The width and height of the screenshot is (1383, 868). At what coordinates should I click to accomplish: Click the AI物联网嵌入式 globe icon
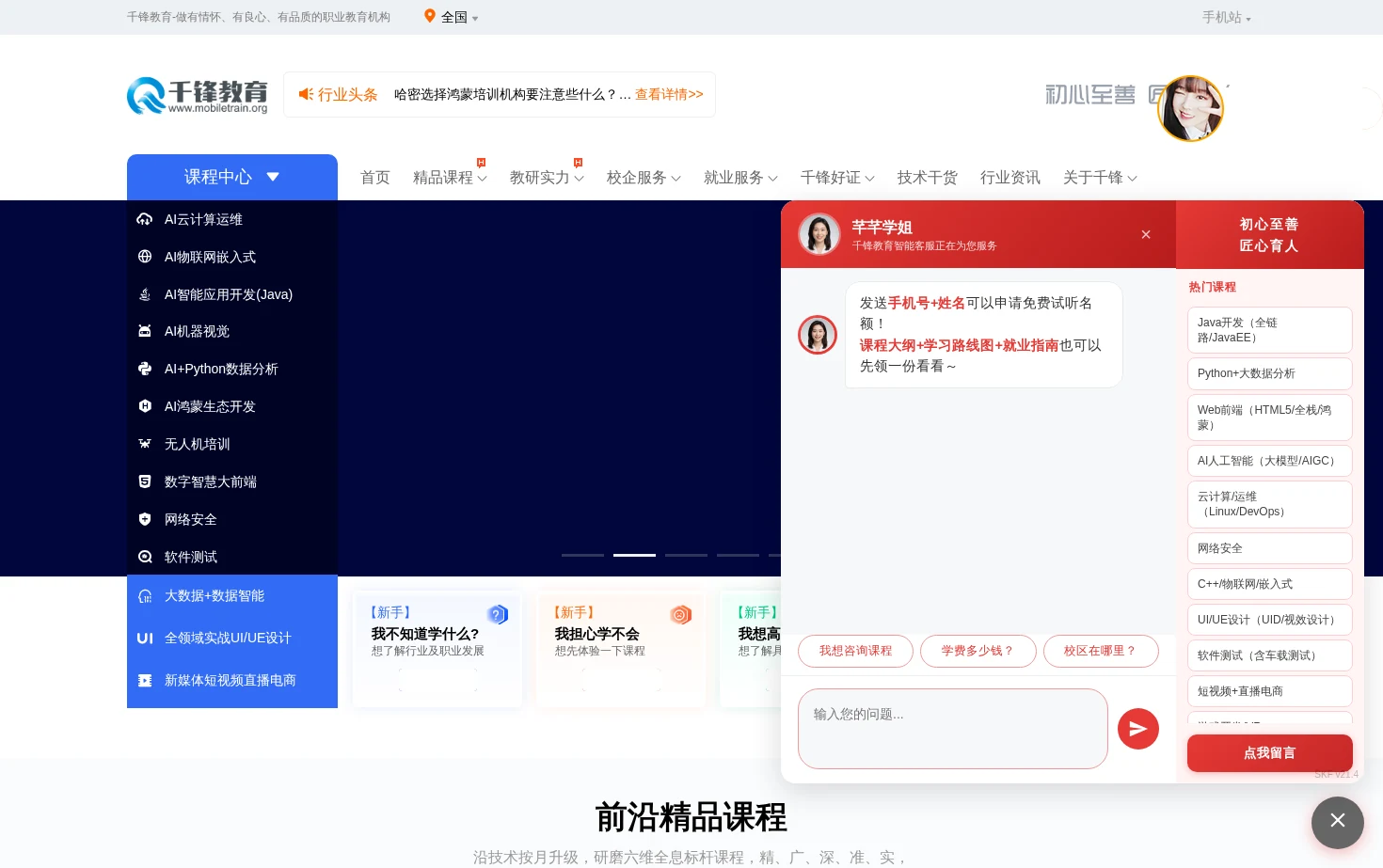145,257
